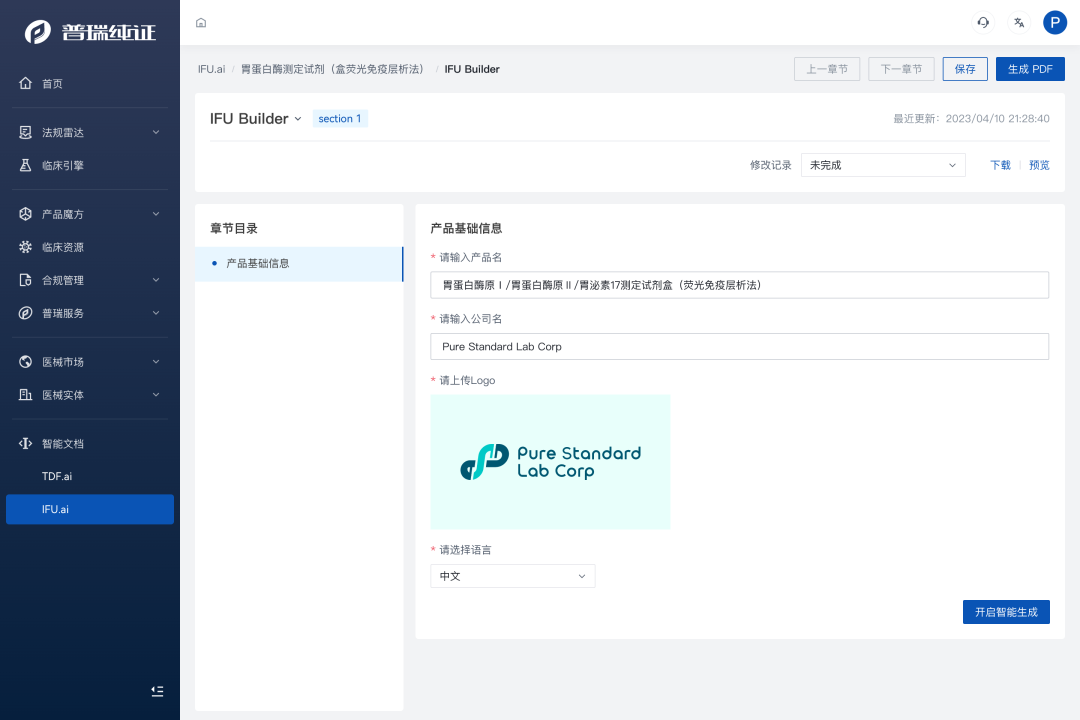Collapse the sidebar using bottom toggle icon
The image size is (1080, 720).
tap(157, 691)
